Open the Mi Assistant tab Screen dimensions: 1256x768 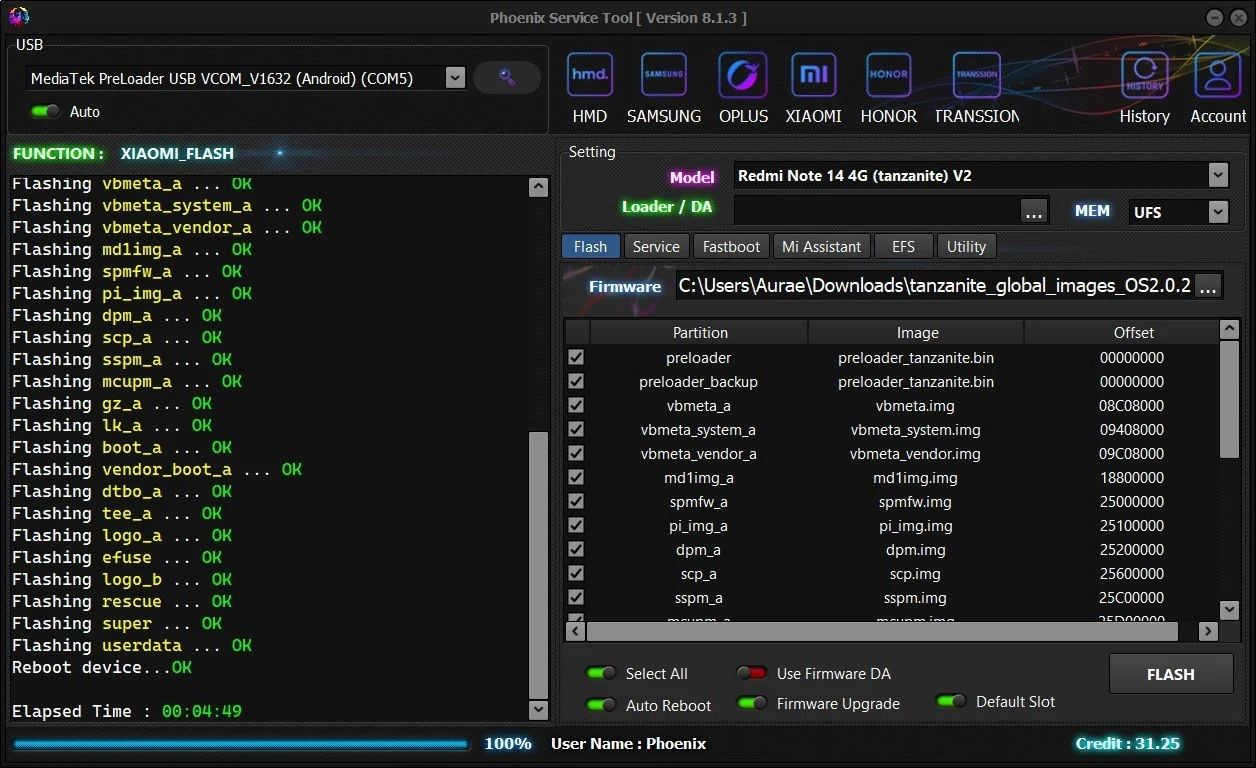pos(821,247)
